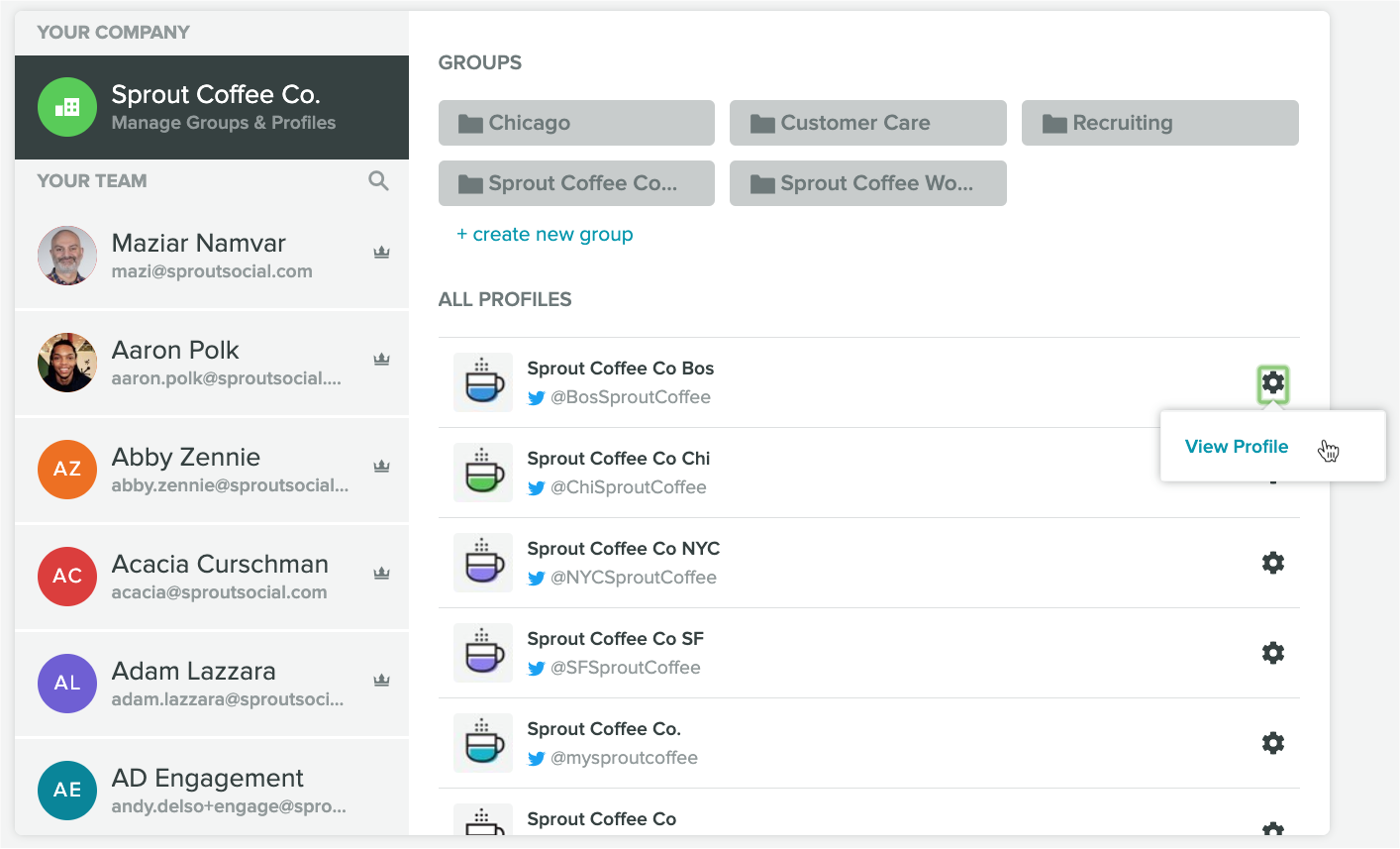Select Sprout Coffee Co. Manage Groups & Profiles

212,107
